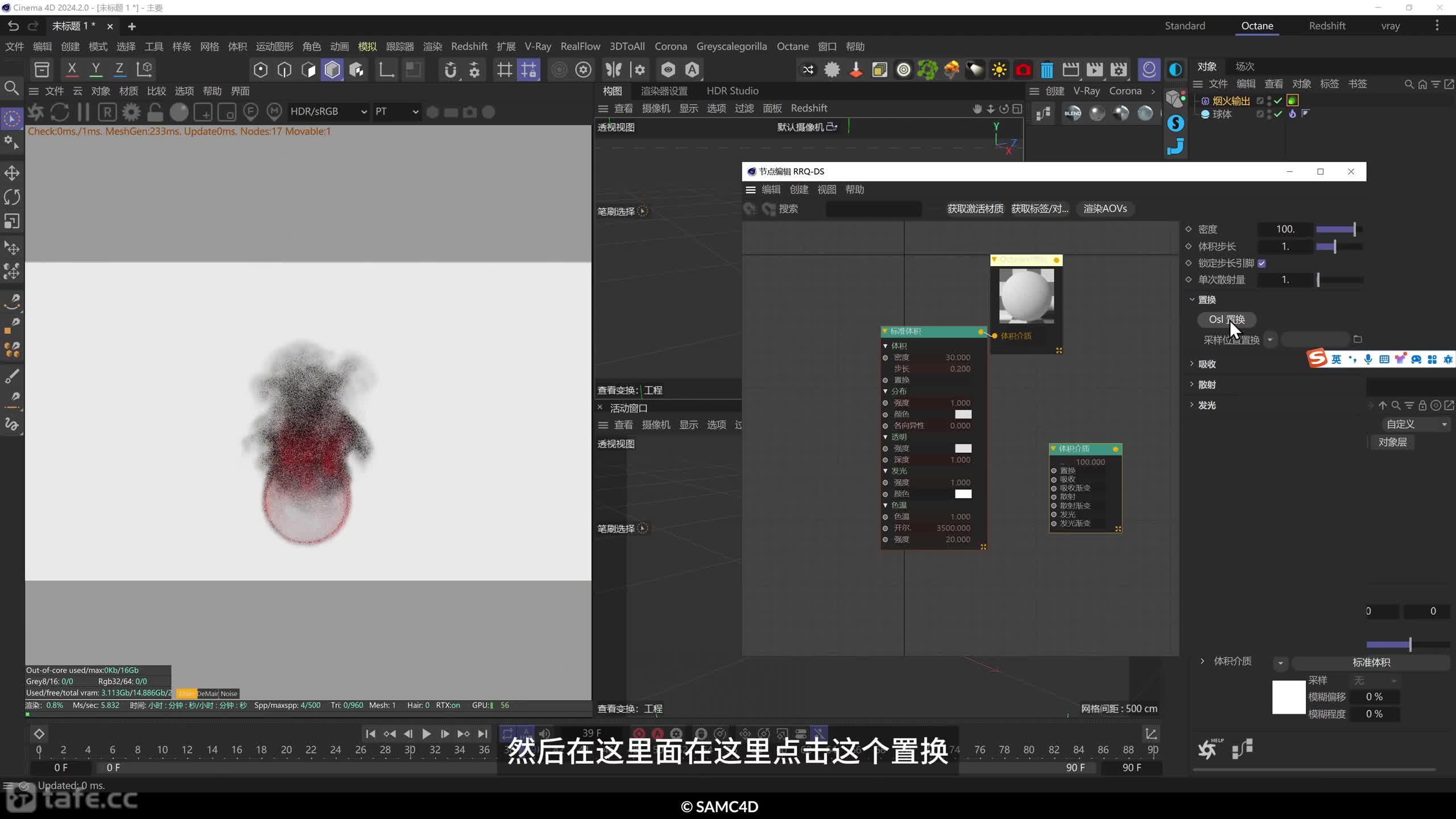
Task: Toggle the green check of 球体 object
Action: [1278, 114]
